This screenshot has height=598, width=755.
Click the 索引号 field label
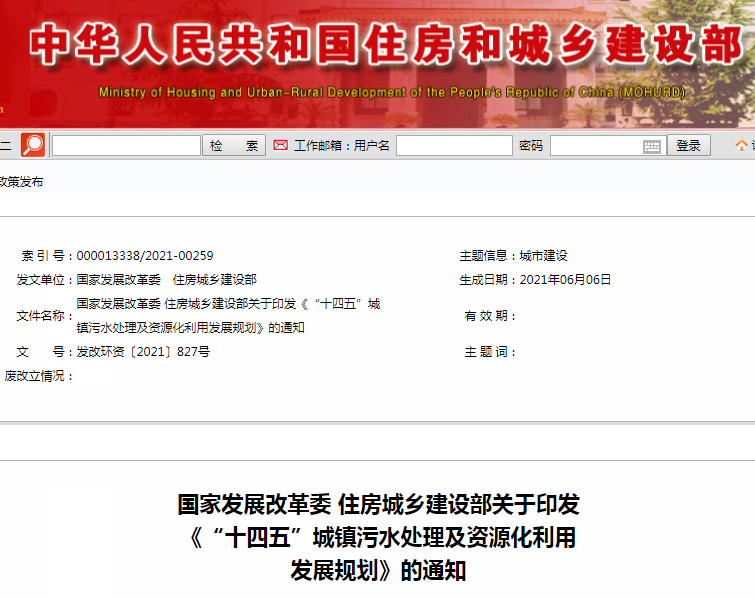46,256
